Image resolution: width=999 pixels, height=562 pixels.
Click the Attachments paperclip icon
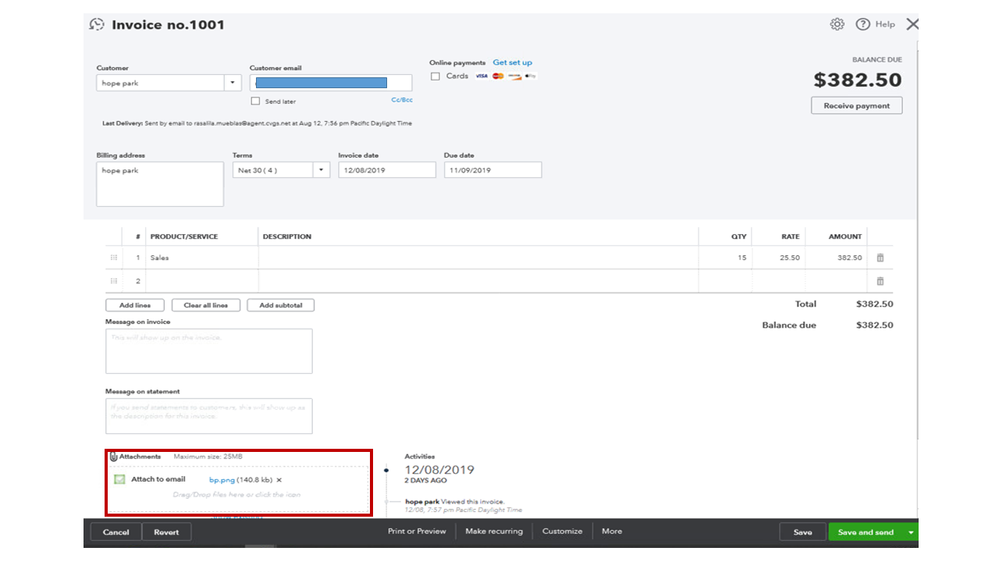[x=113, y=456]
